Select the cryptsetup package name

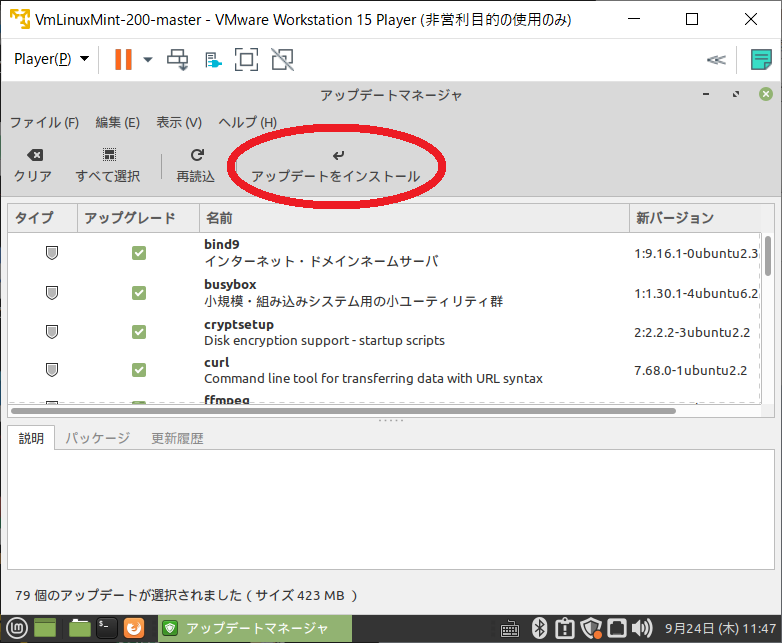[239, 325]
